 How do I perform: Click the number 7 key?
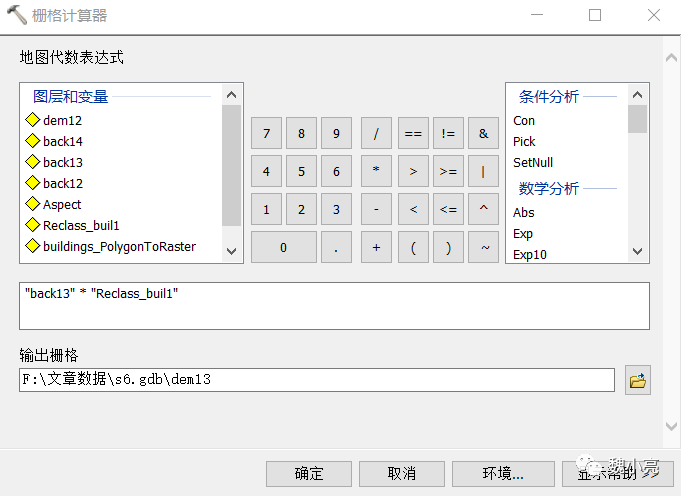(x=266, y=133)
